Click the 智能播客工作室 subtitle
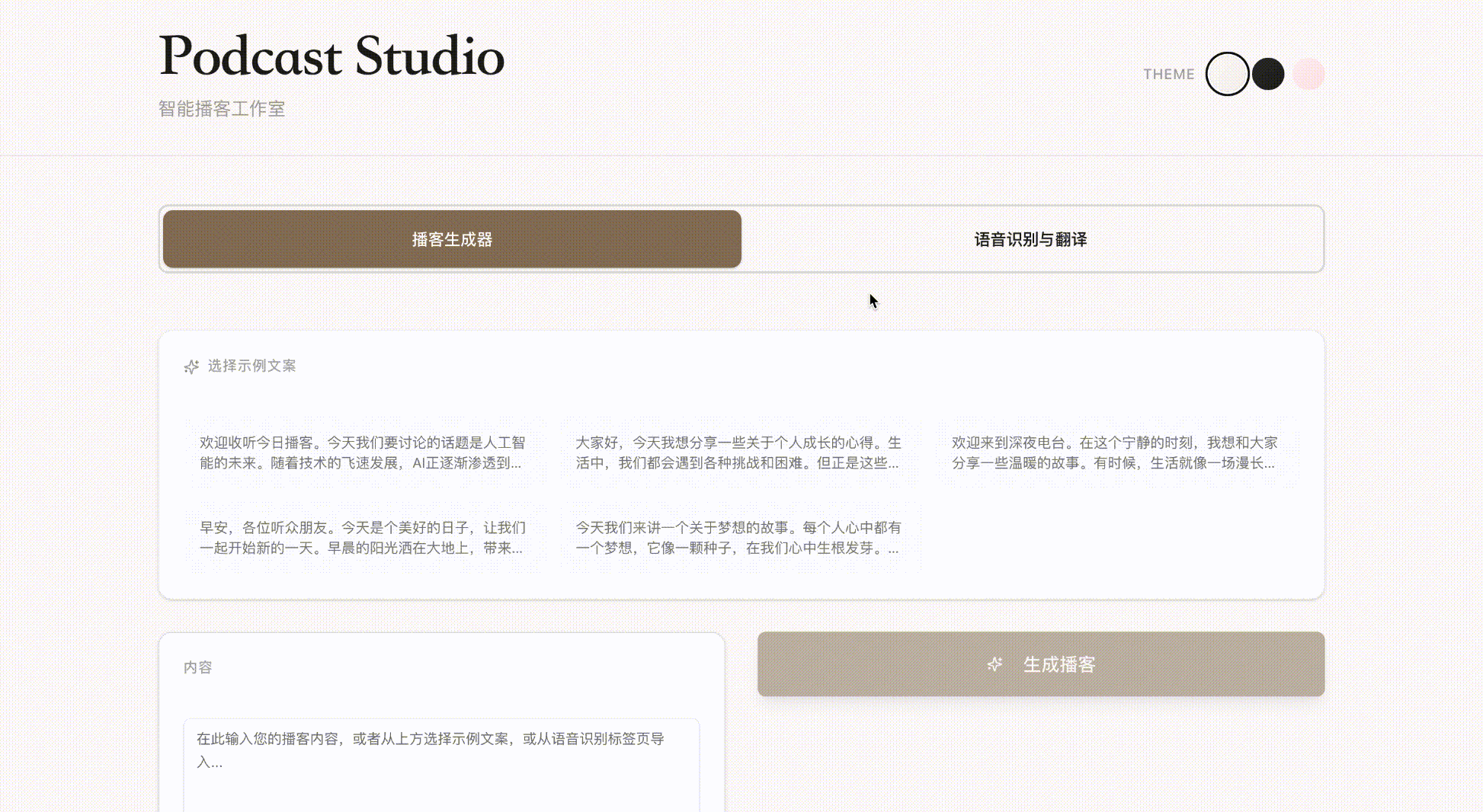The height and width of the screenshot is (812, 1483). coord(222,109)
